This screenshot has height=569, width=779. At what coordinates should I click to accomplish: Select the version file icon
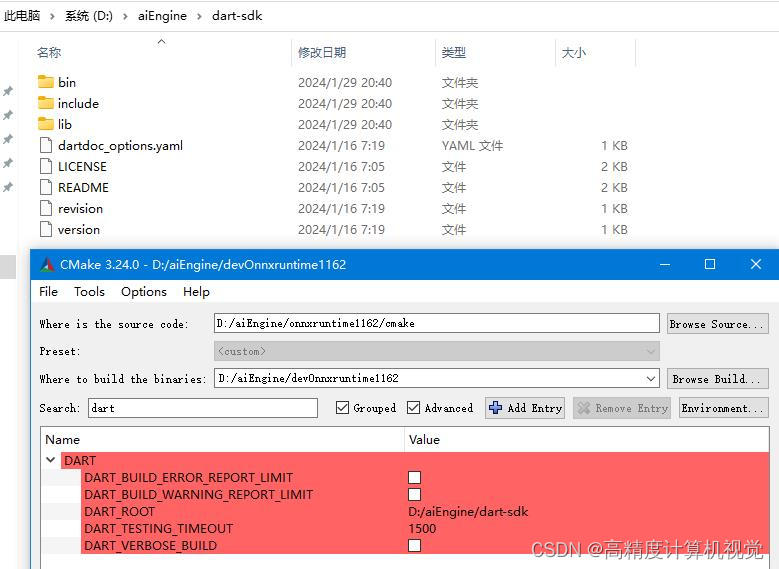point(46,229)
